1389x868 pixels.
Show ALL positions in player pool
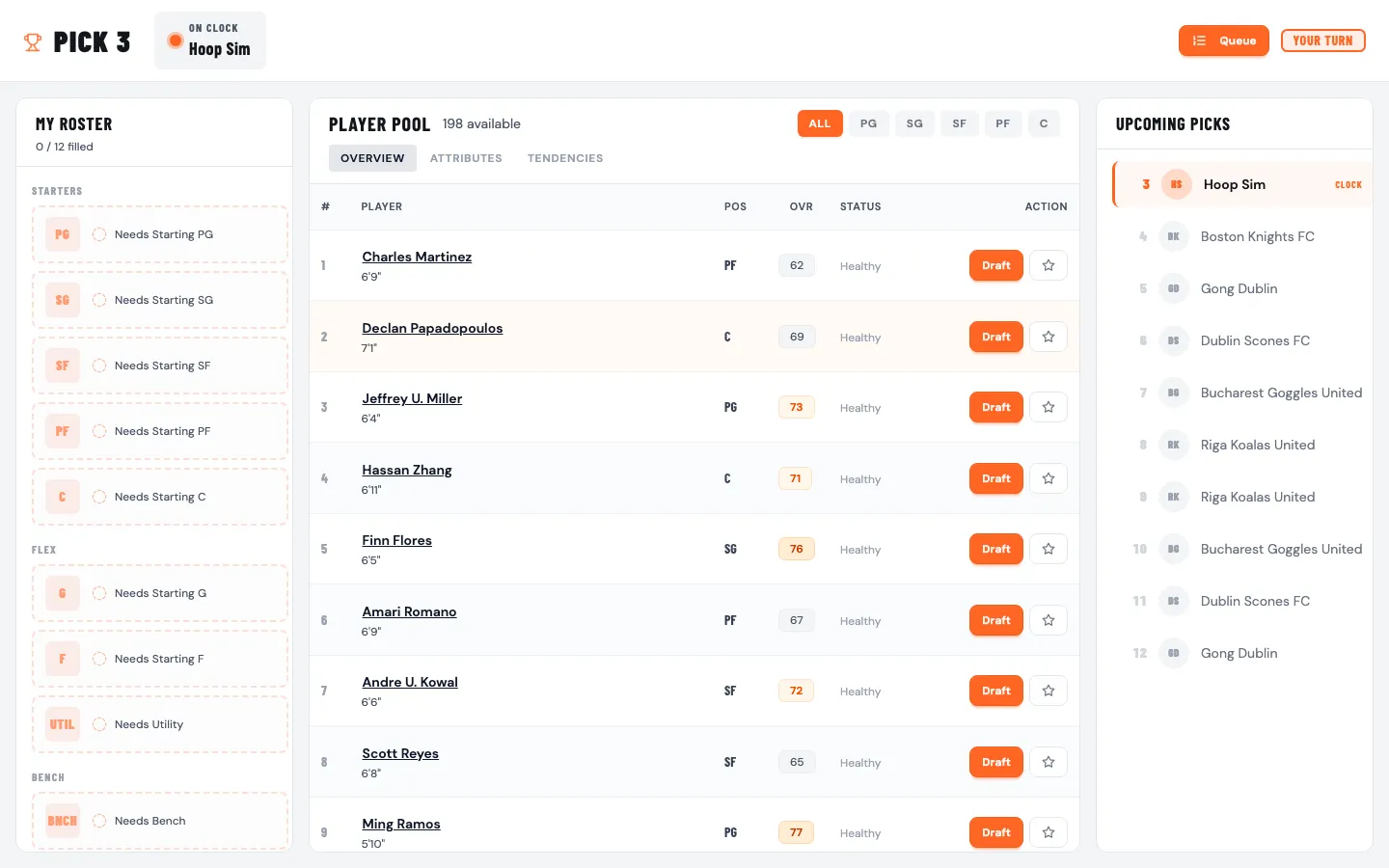(x=819, y=123)
